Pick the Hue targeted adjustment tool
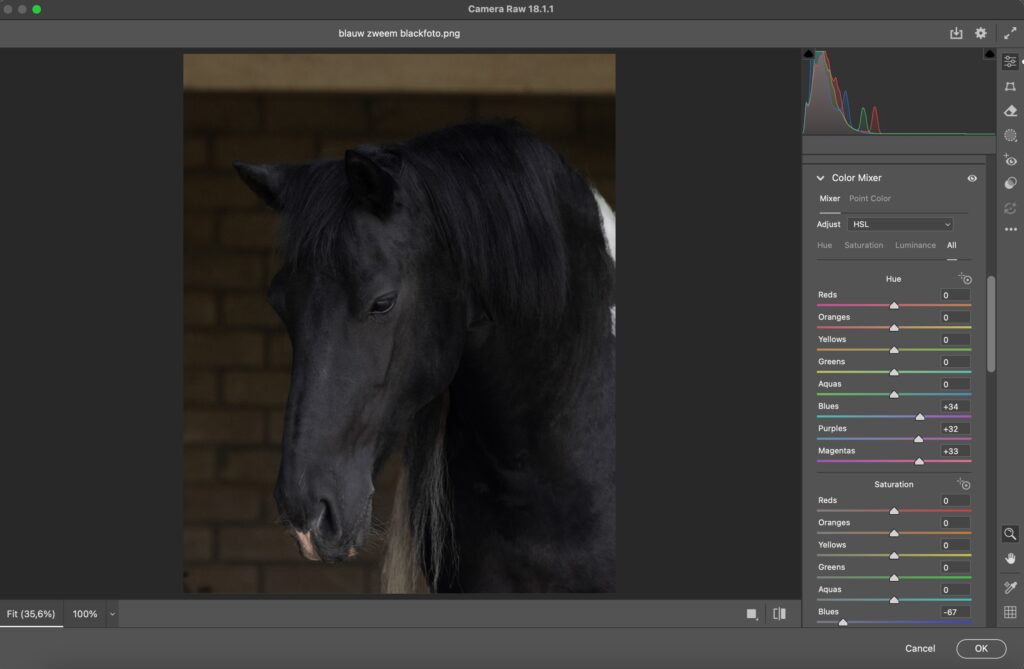The width and height of the screenshot is (1024, 669). click(965, 279)
